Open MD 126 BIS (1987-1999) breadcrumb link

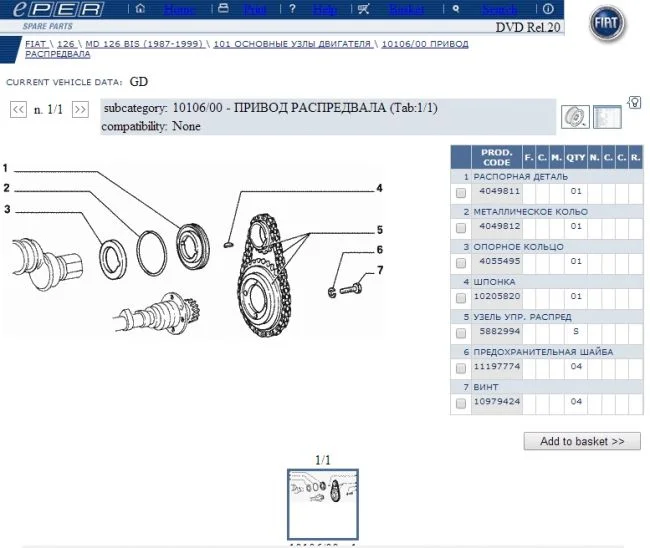tap(145, 45)
